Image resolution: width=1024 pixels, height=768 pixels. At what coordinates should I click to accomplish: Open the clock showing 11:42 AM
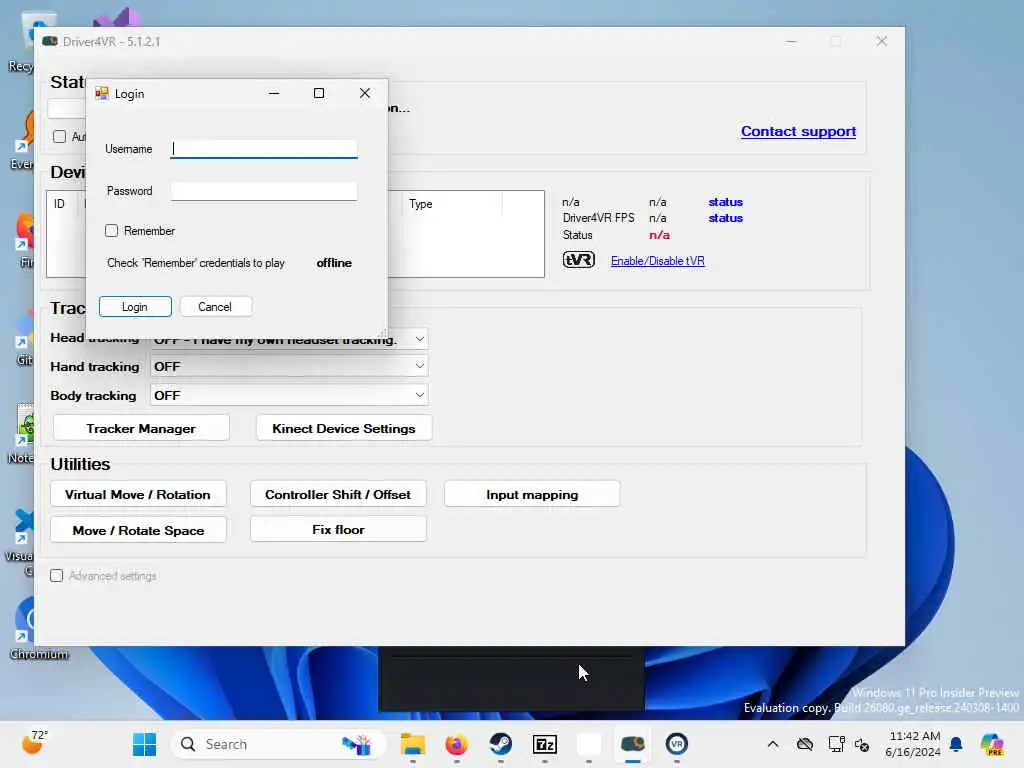(914, 744)
